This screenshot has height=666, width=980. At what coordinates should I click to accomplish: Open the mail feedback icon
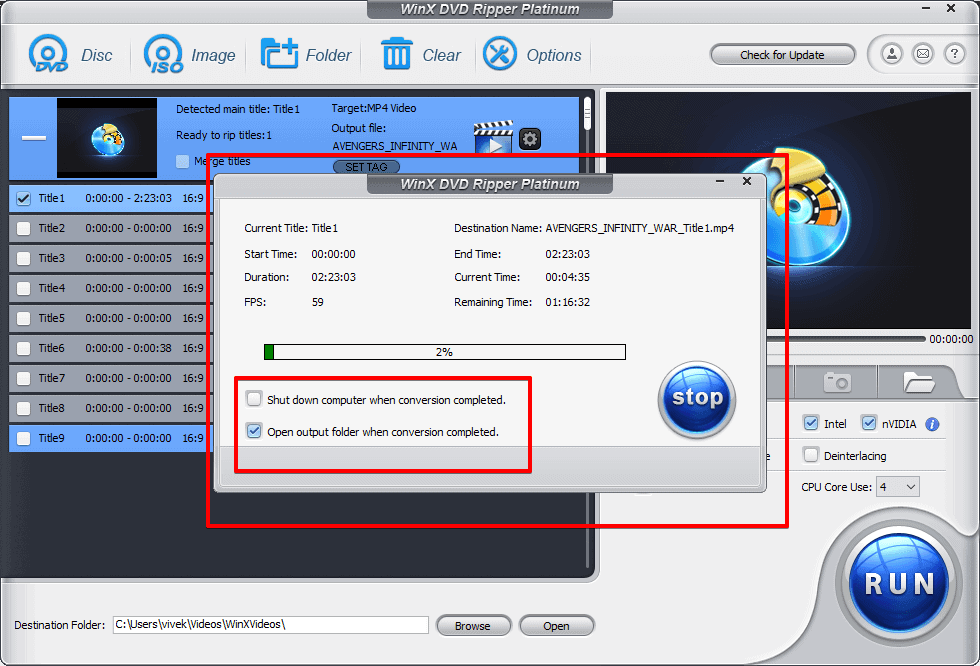(922, 54)
